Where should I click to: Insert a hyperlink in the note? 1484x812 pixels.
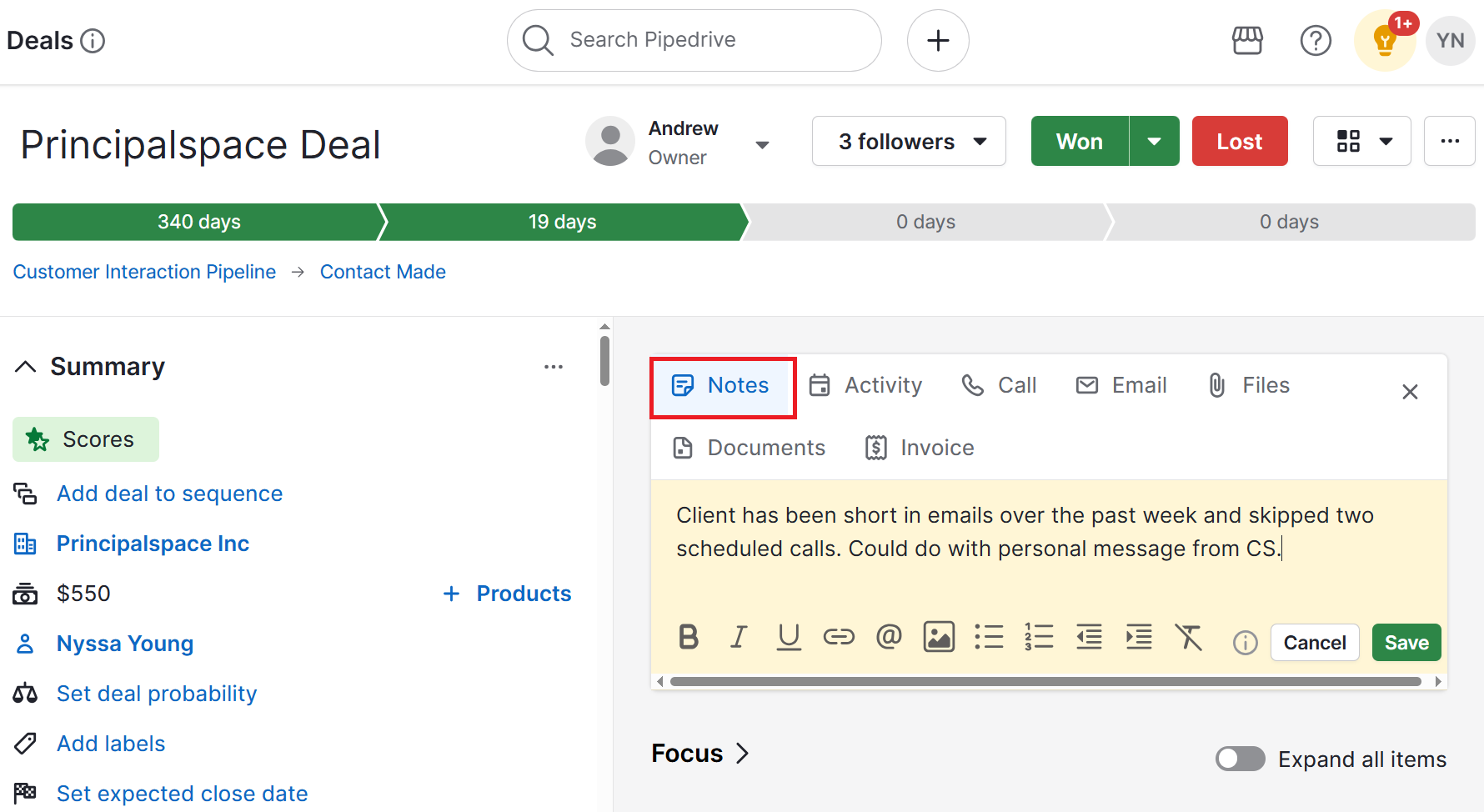[x=839, y=637]
